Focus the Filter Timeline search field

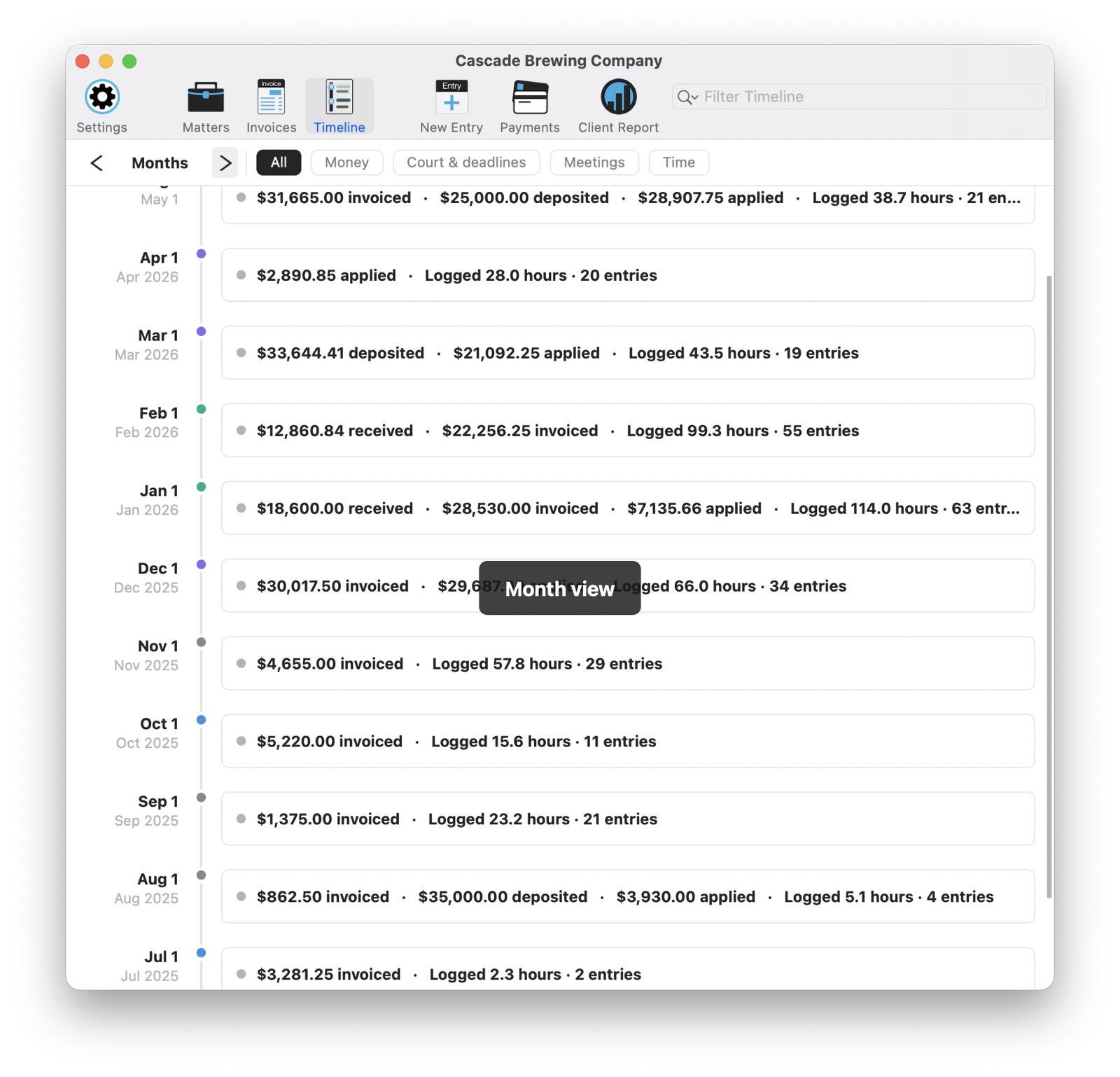point(860,97)
